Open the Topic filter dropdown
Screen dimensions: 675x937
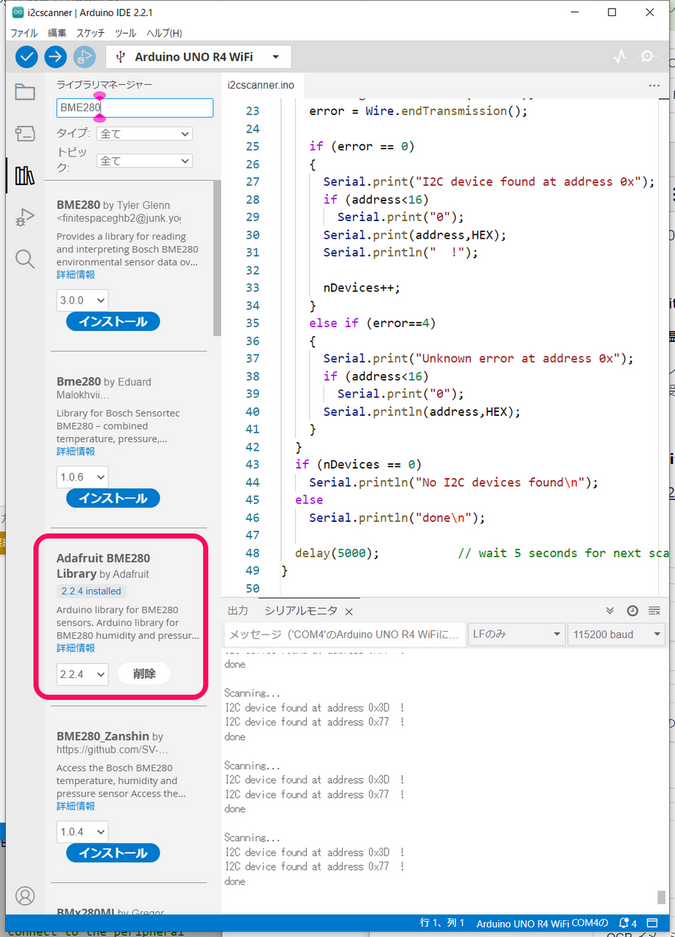click(145, 161)
